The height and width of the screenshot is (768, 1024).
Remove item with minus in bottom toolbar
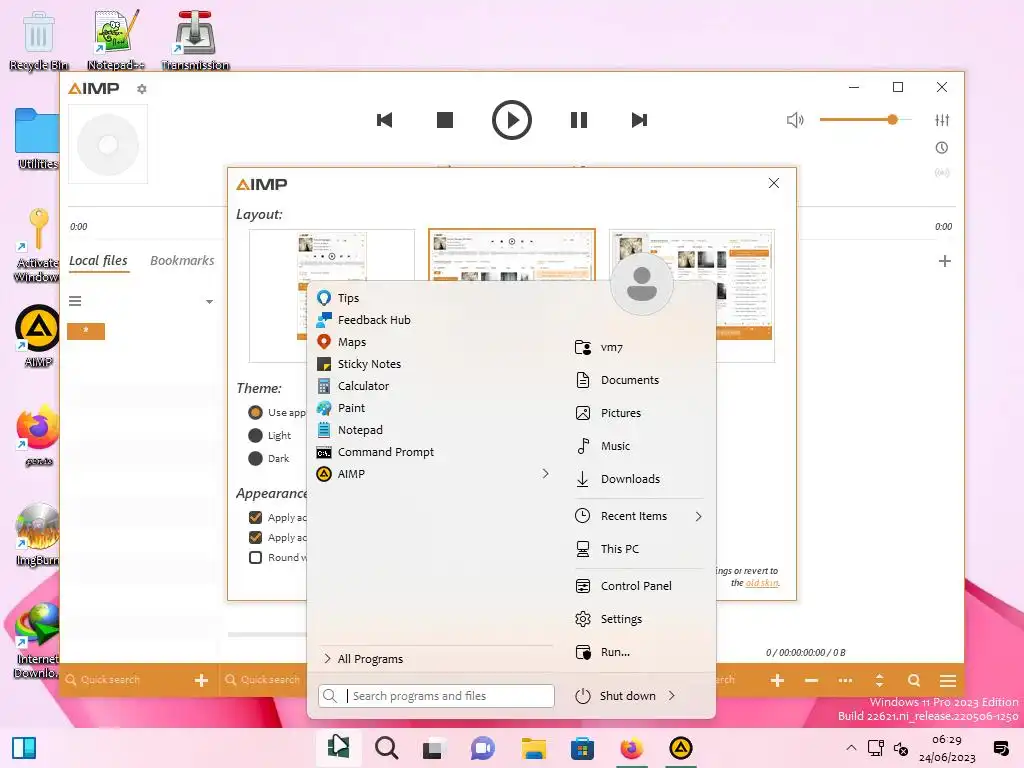(812, 680)
